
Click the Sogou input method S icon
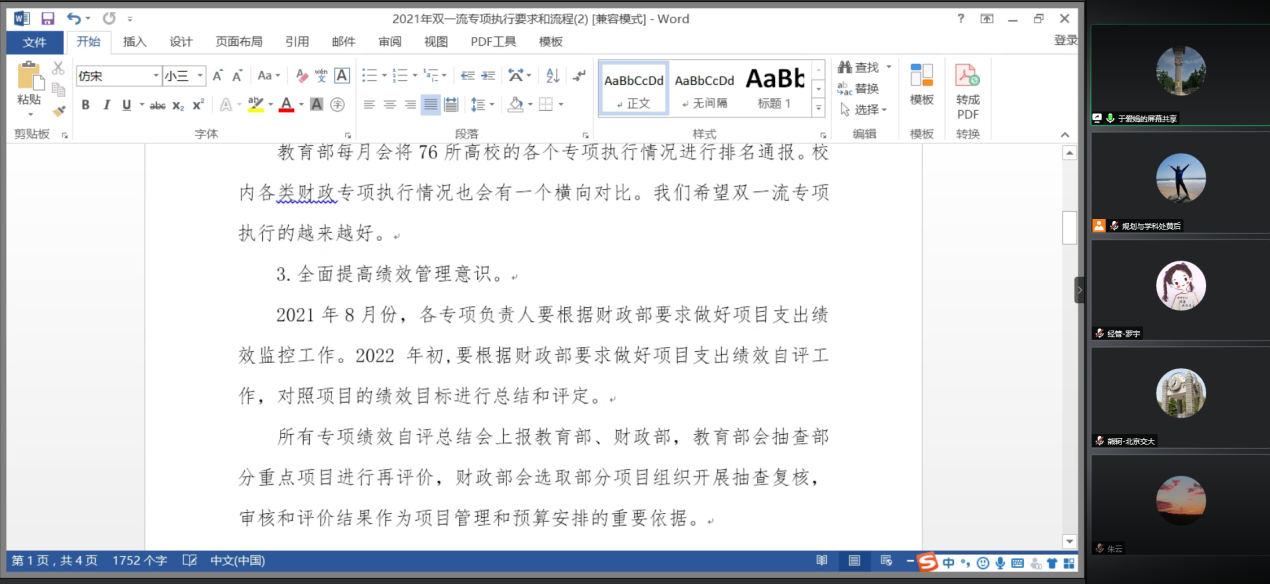[928, 562]
